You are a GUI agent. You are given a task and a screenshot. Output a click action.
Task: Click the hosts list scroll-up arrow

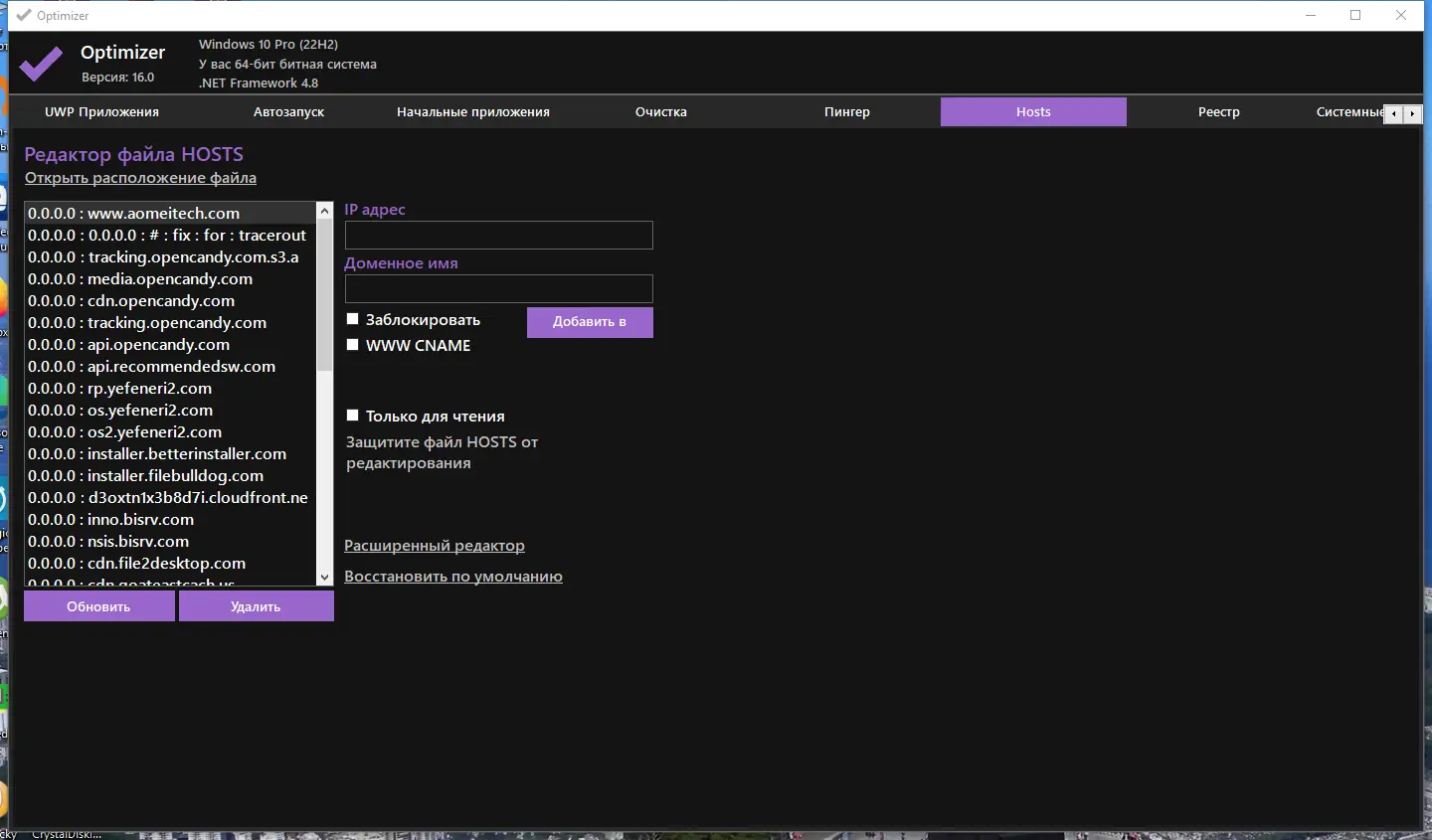click(324, 211)
